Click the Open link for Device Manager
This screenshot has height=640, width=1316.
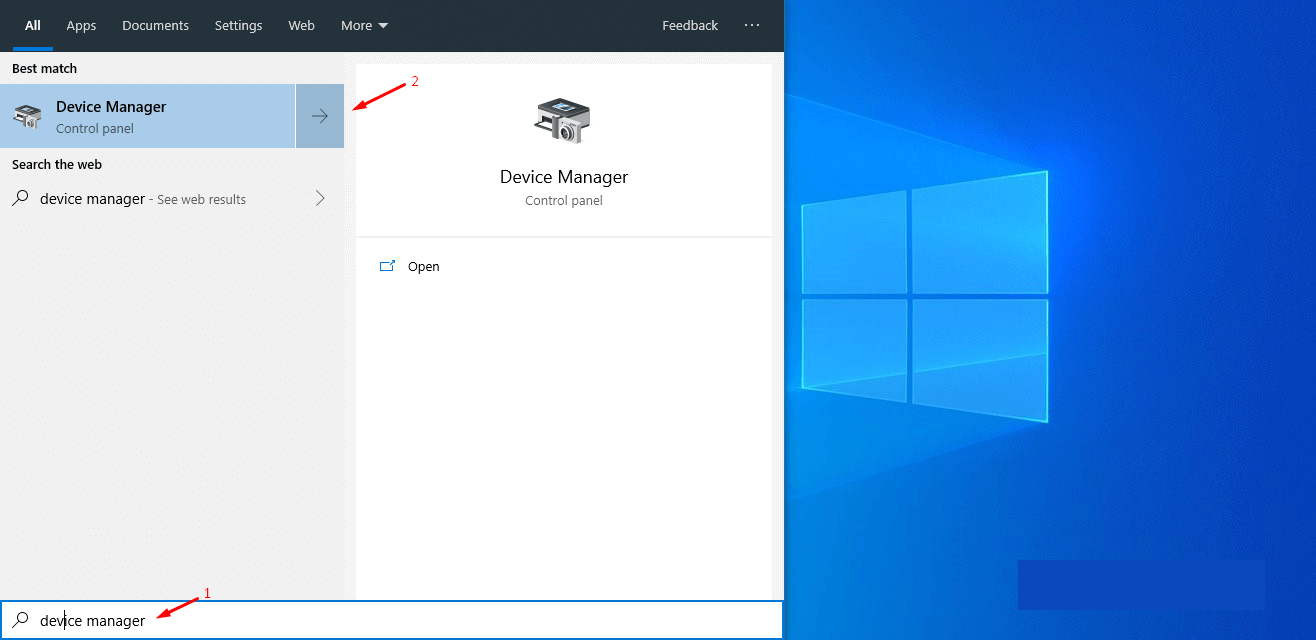[423, 267]
